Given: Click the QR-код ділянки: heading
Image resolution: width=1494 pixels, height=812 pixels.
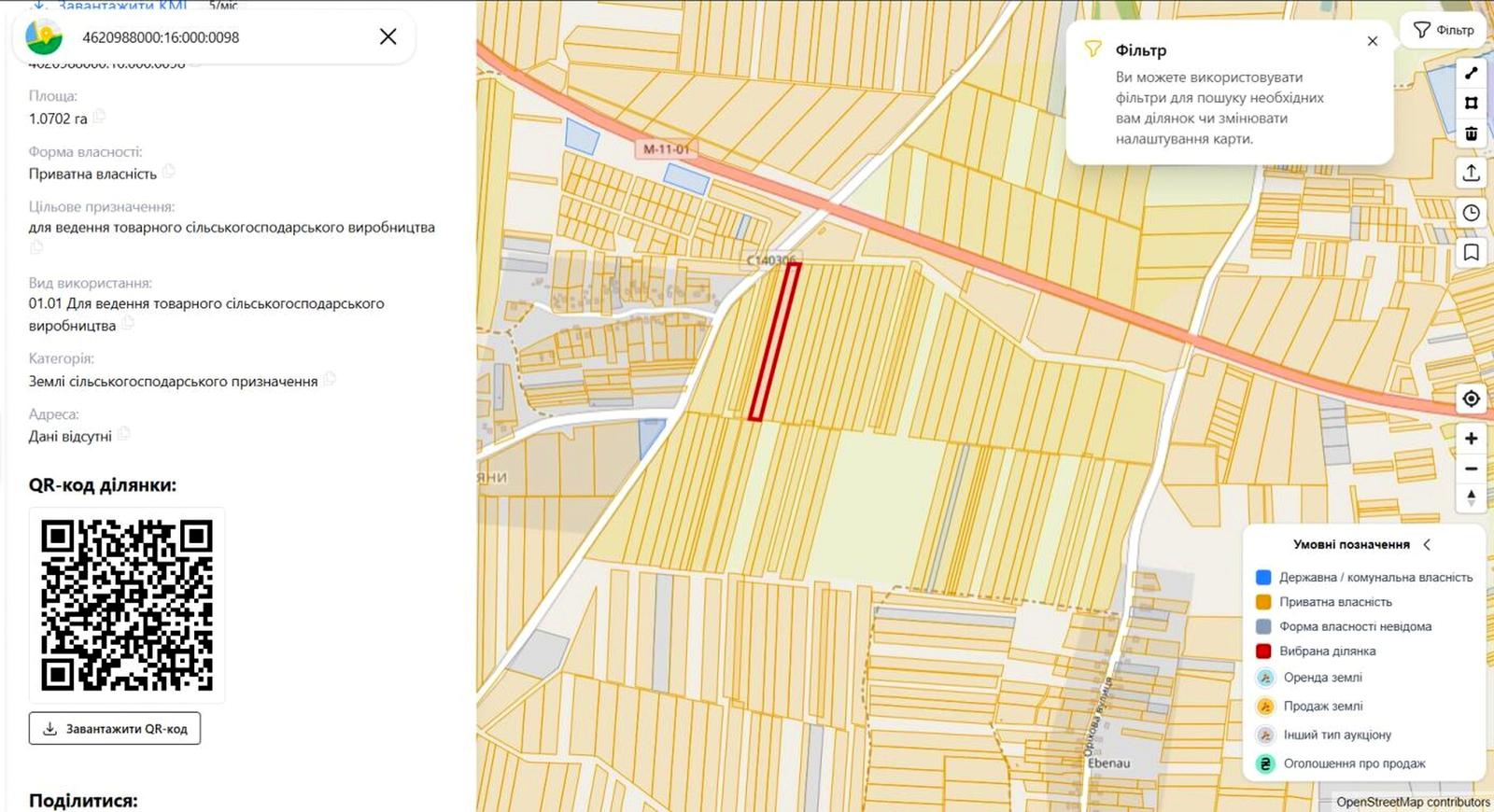Looking at the screenshot, I should pyautogui.click(x=103, y=485).
